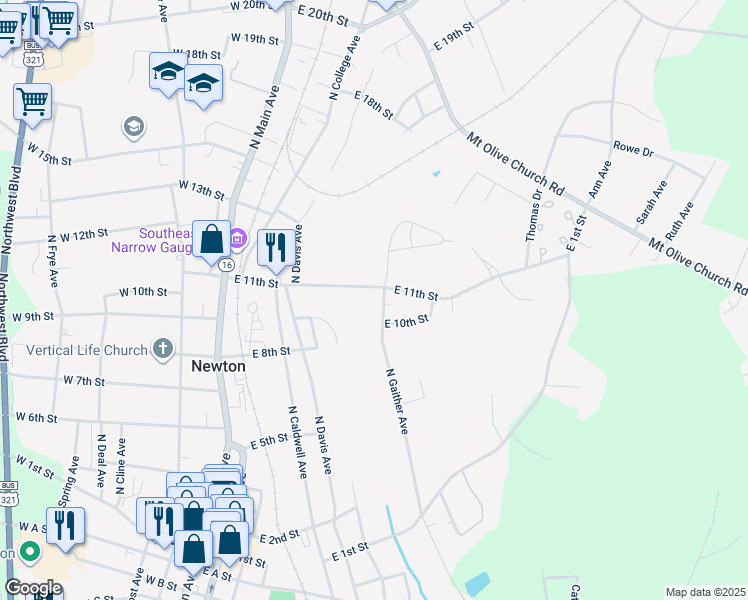The height and width of the screenshot is (600, 748).
Task: Select the graduation cap marker under W 18th St label
Action: (168, 72)
